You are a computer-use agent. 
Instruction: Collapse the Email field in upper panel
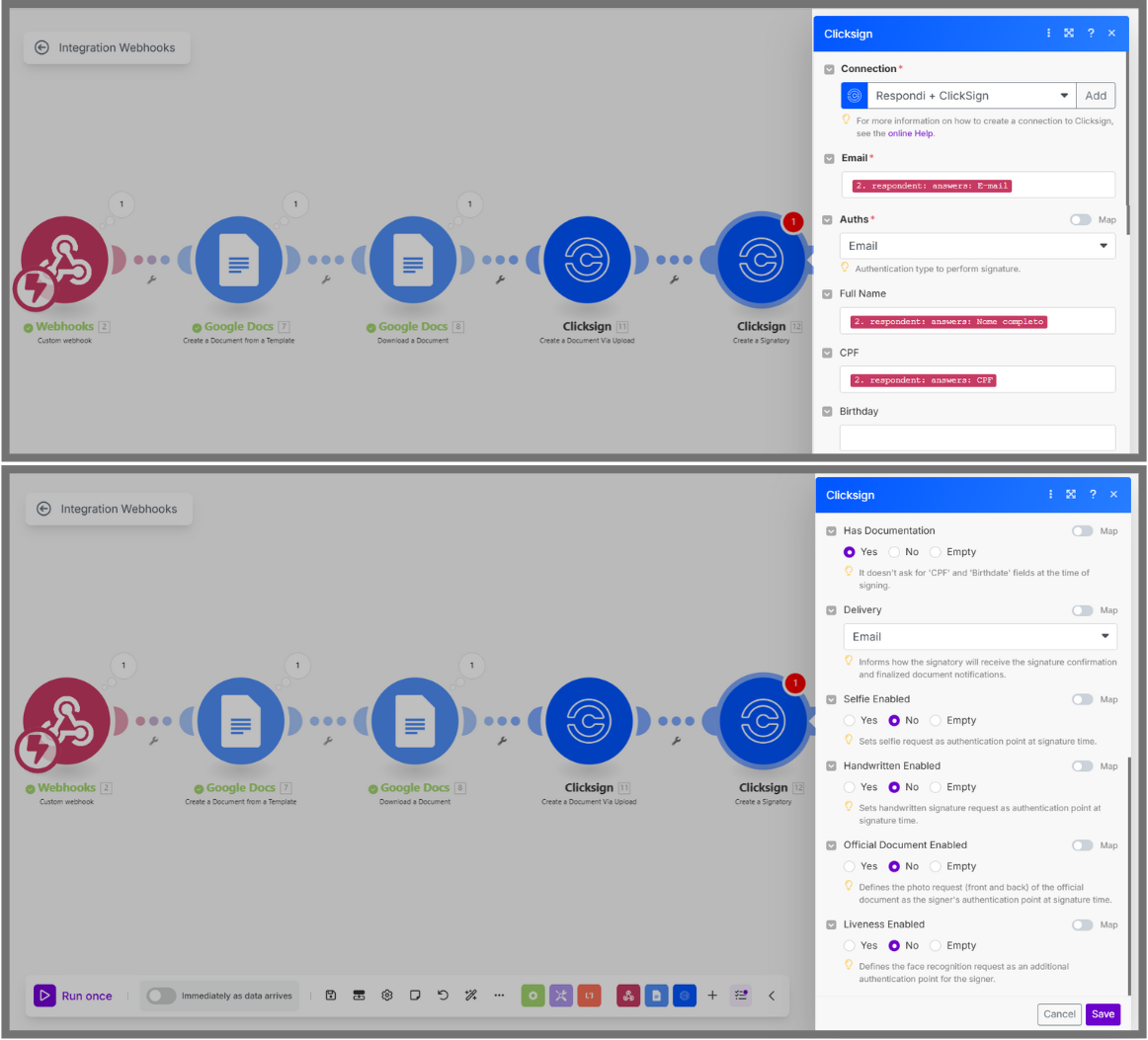pyautogui.click(x=829, y=159)
